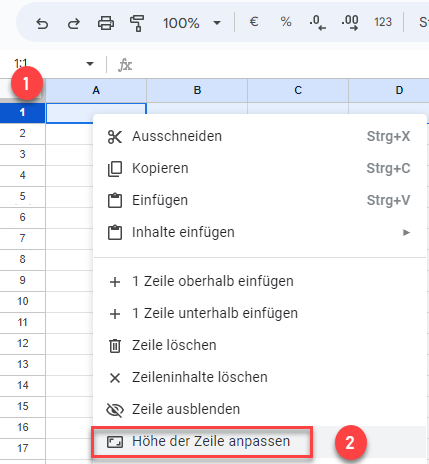Select the Paint format roller icon

137,23
